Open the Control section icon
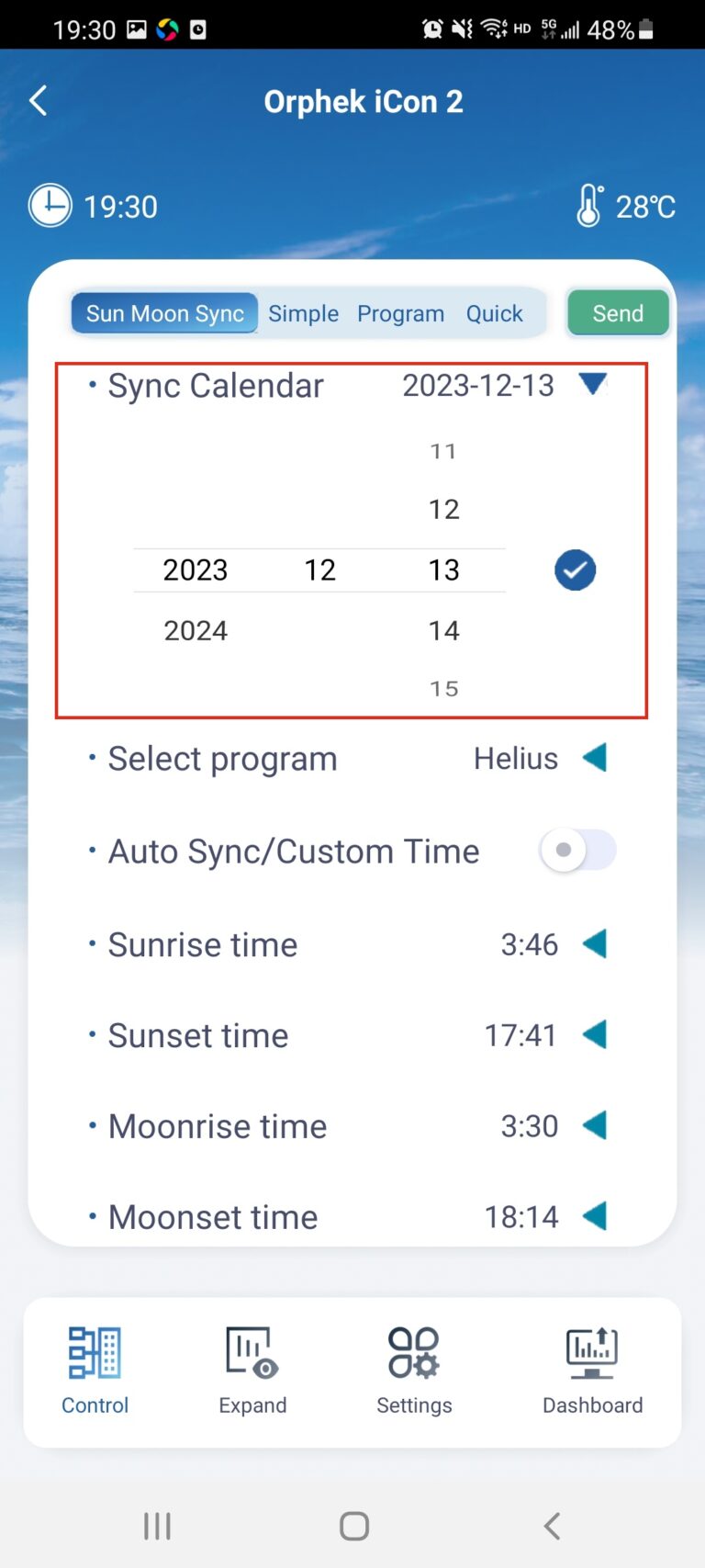 pos(95,1353)
